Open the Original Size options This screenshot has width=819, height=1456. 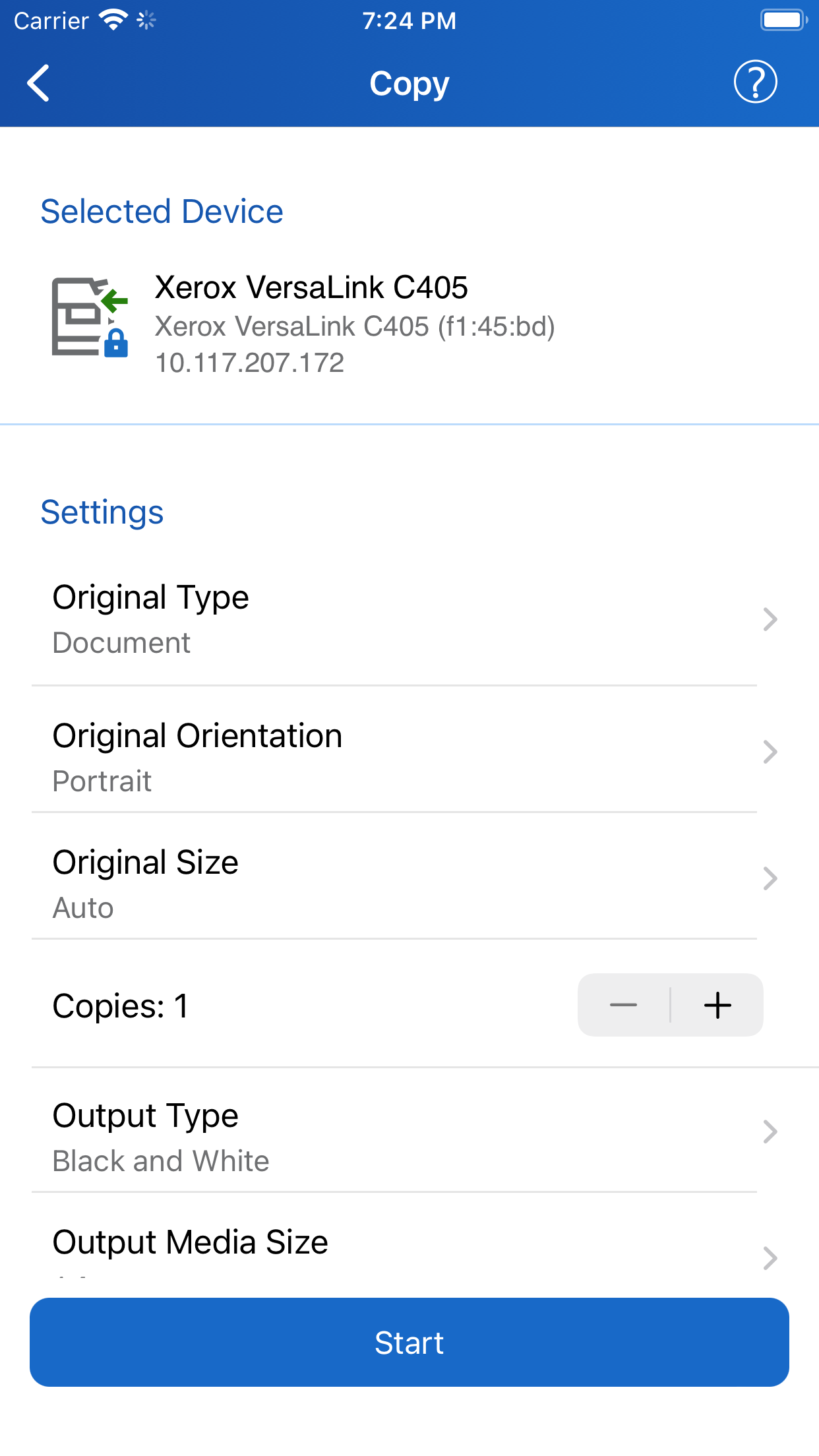(x=409, y=882)
